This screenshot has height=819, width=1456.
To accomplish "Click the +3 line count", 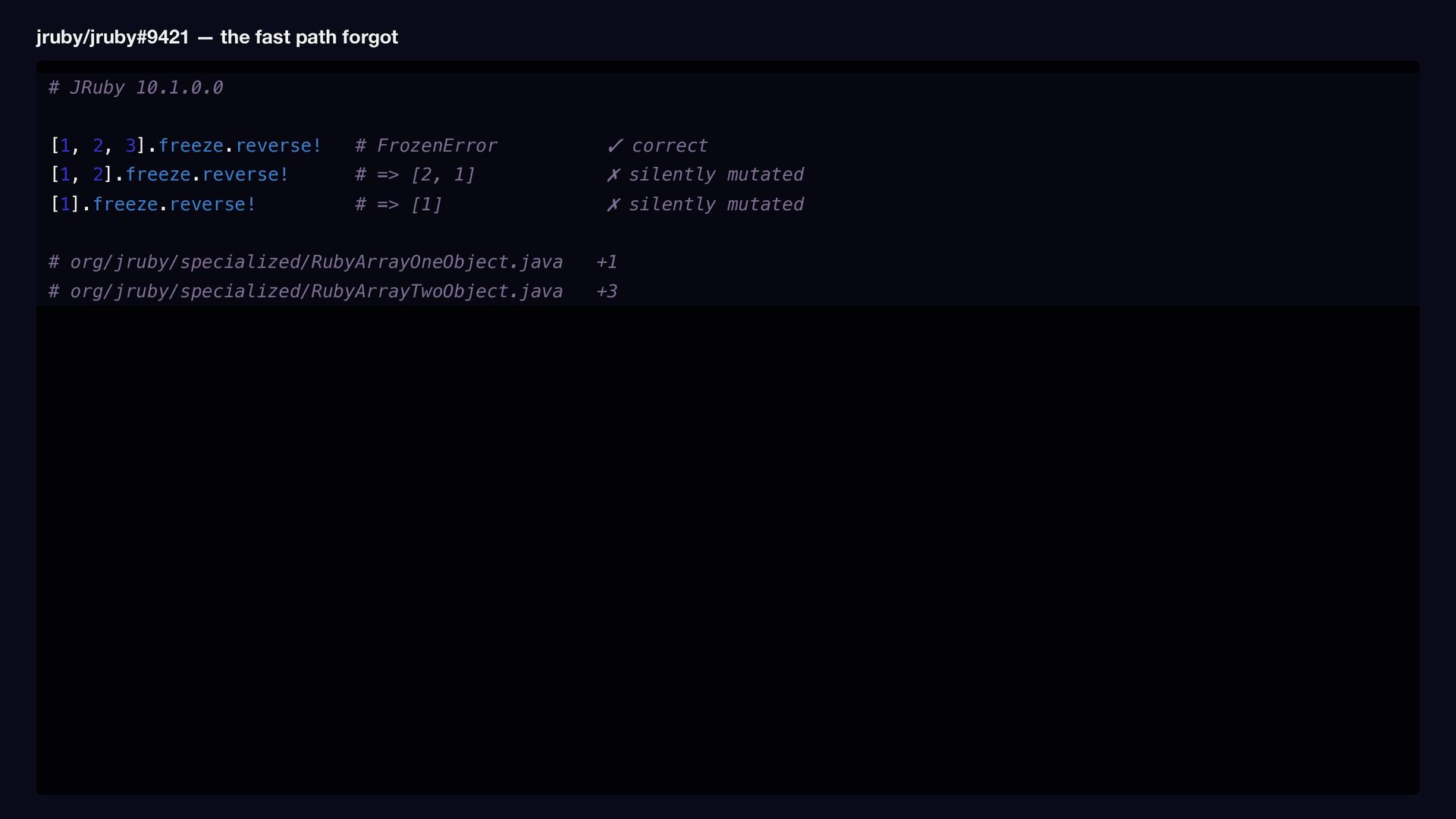I will point(607,292).
